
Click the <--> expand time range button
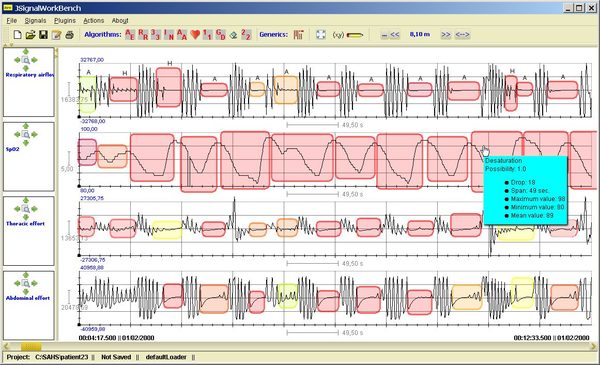(462, 35)
